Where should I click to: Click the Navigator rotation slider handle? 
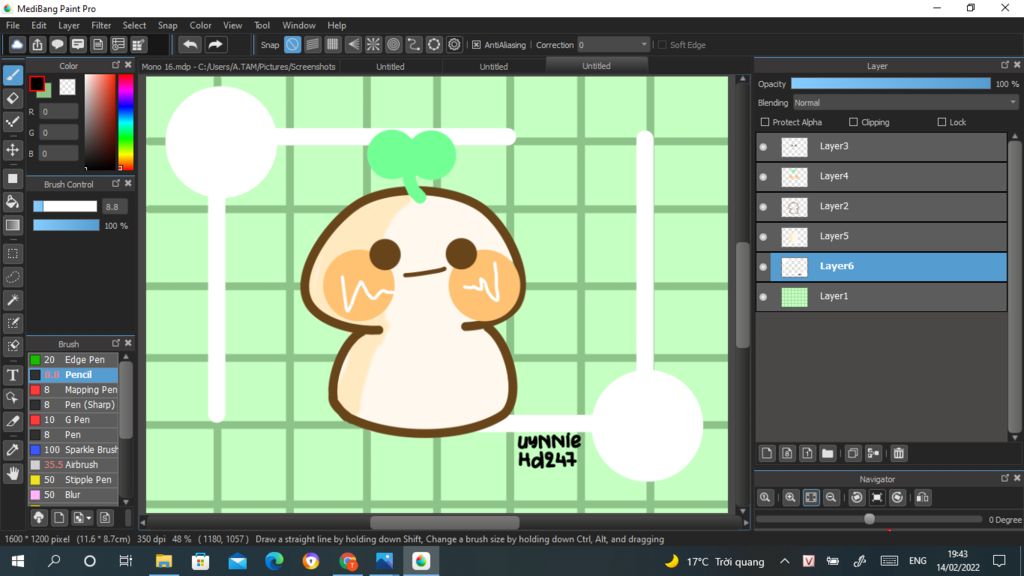coord(869,519)
